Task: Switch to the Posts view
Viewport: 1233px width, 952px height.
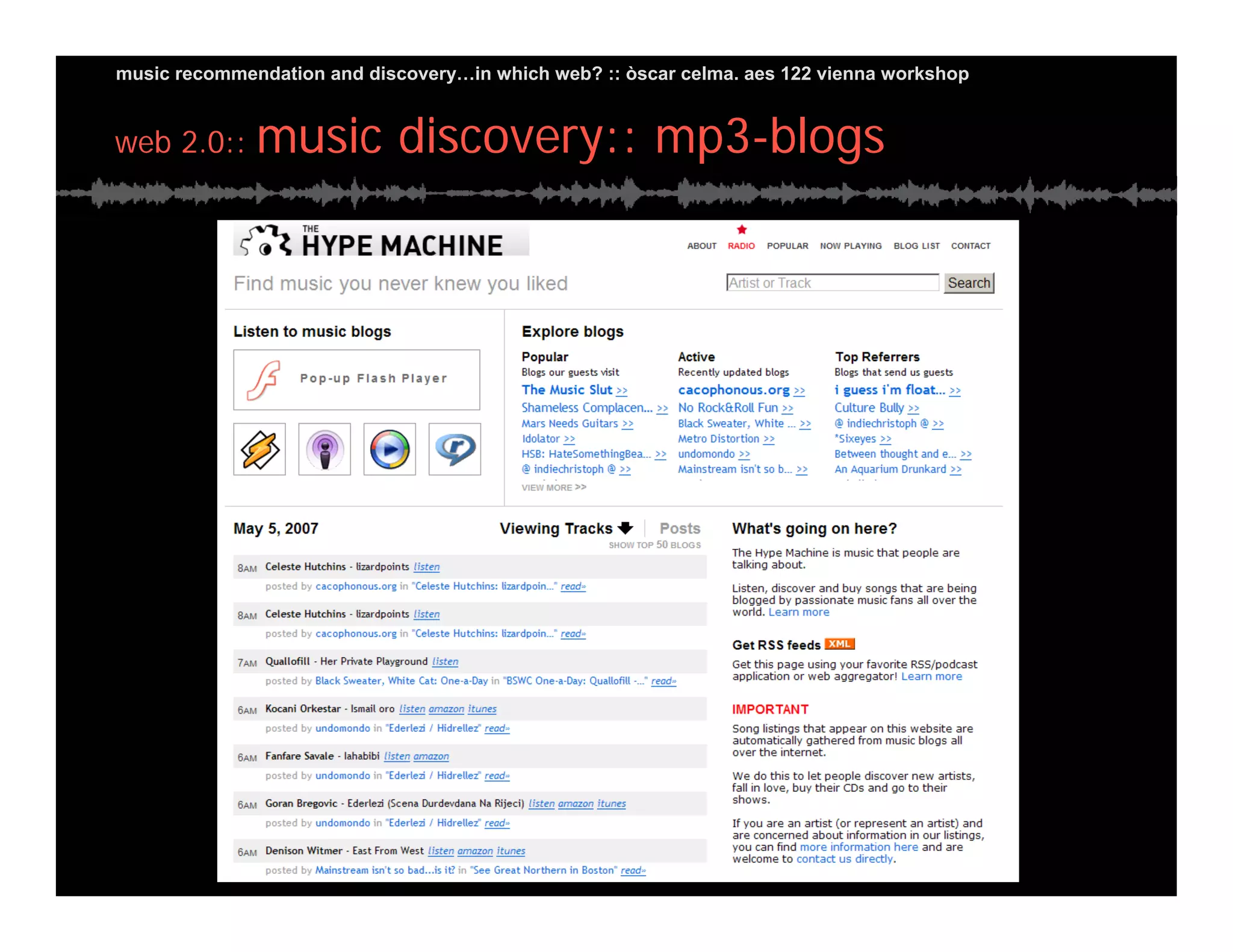Action: point(680,528)
